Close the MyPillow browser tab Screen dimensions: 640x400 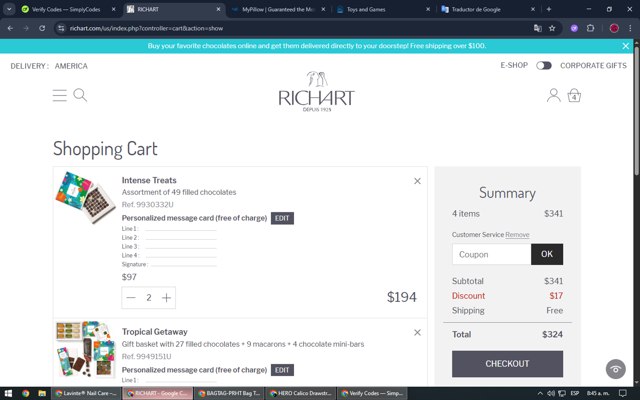point(323,9)
